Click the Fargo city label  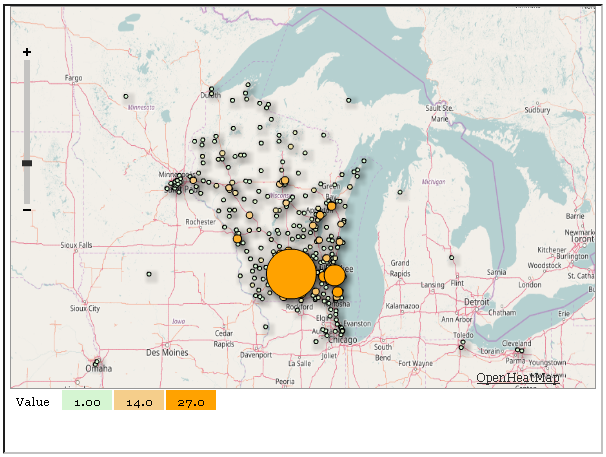(x=73, y=78)
